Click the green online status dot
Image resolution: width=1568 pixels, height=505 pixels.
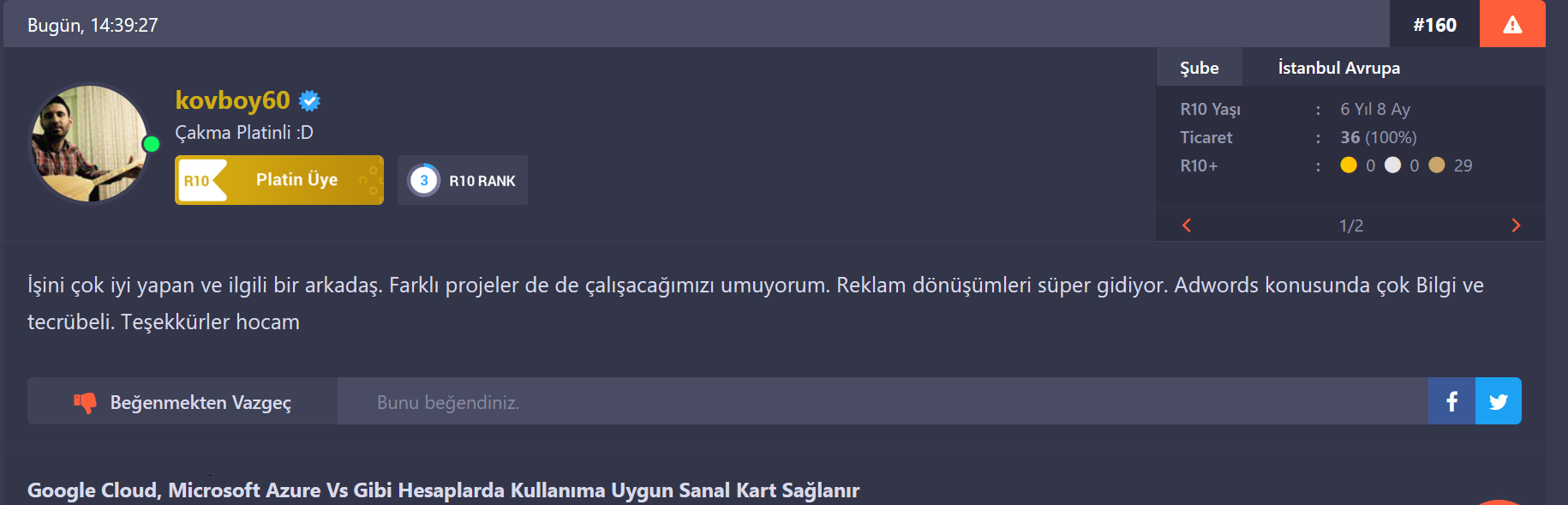pyautogui.click(x=152, y=144)
